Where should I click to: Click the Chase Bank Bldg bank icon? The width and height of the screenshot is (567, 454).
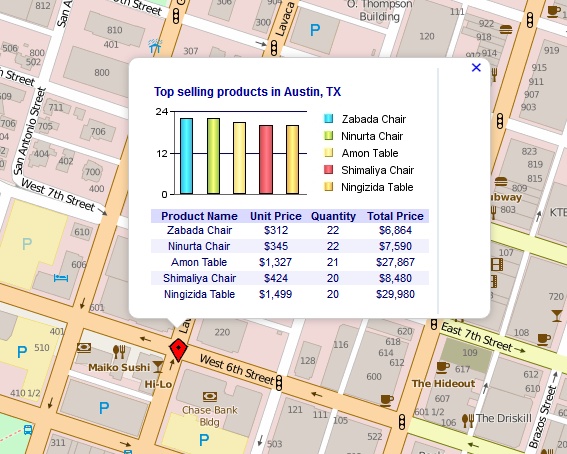coord(210,397)
